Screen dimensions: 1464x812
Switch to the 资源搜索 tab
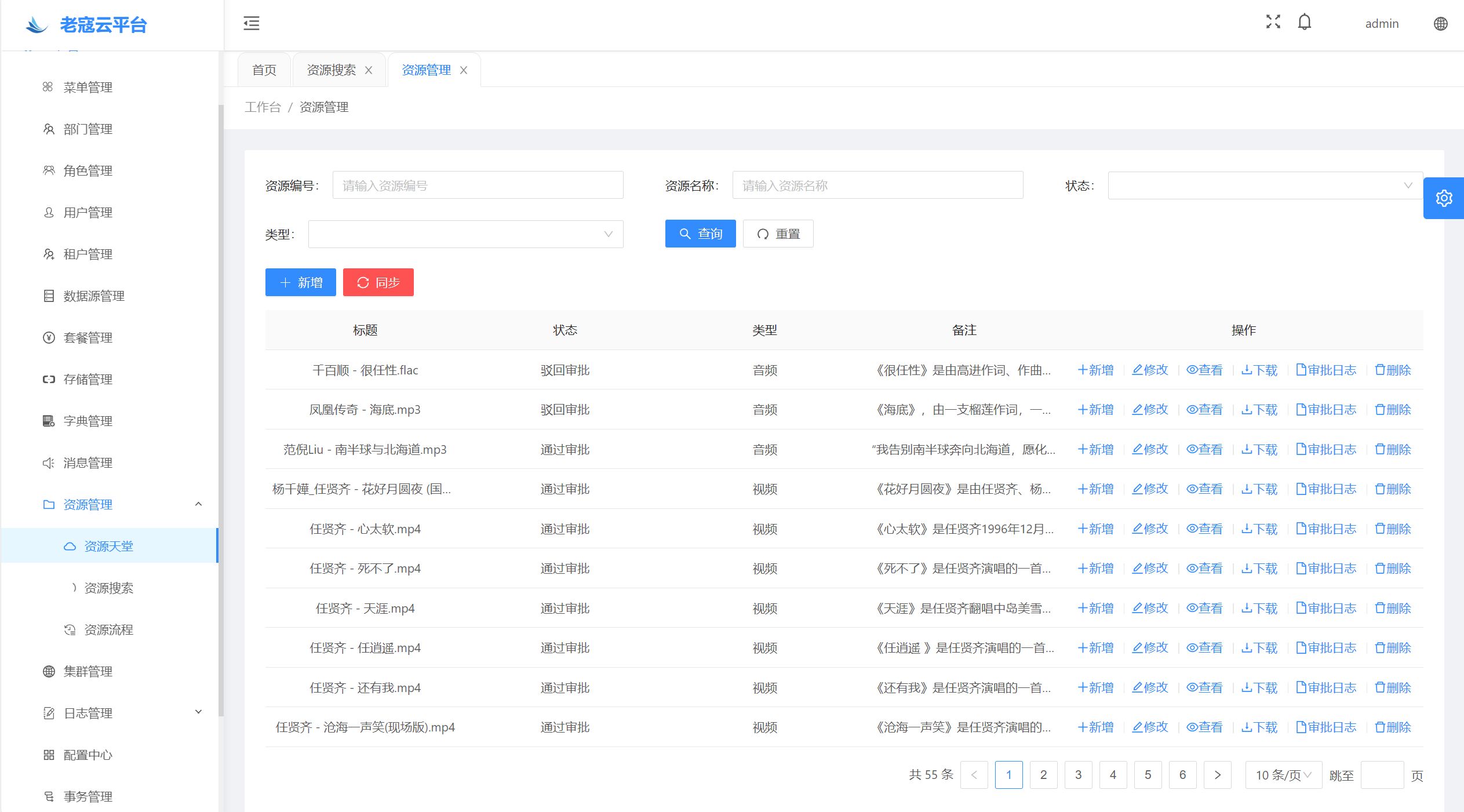tap(331, 70)
